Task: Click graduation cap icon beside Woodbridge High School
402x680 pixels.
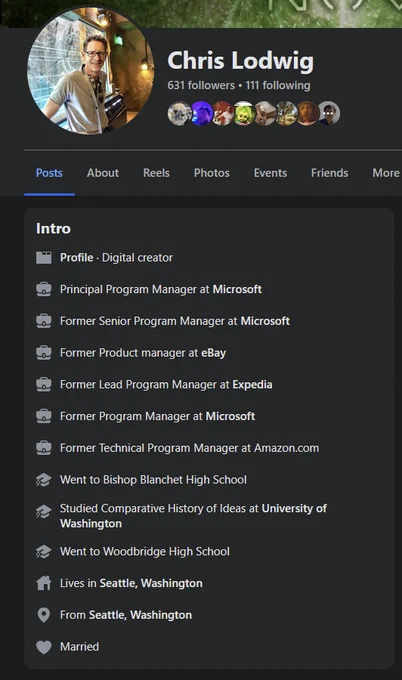Action: 44,551
